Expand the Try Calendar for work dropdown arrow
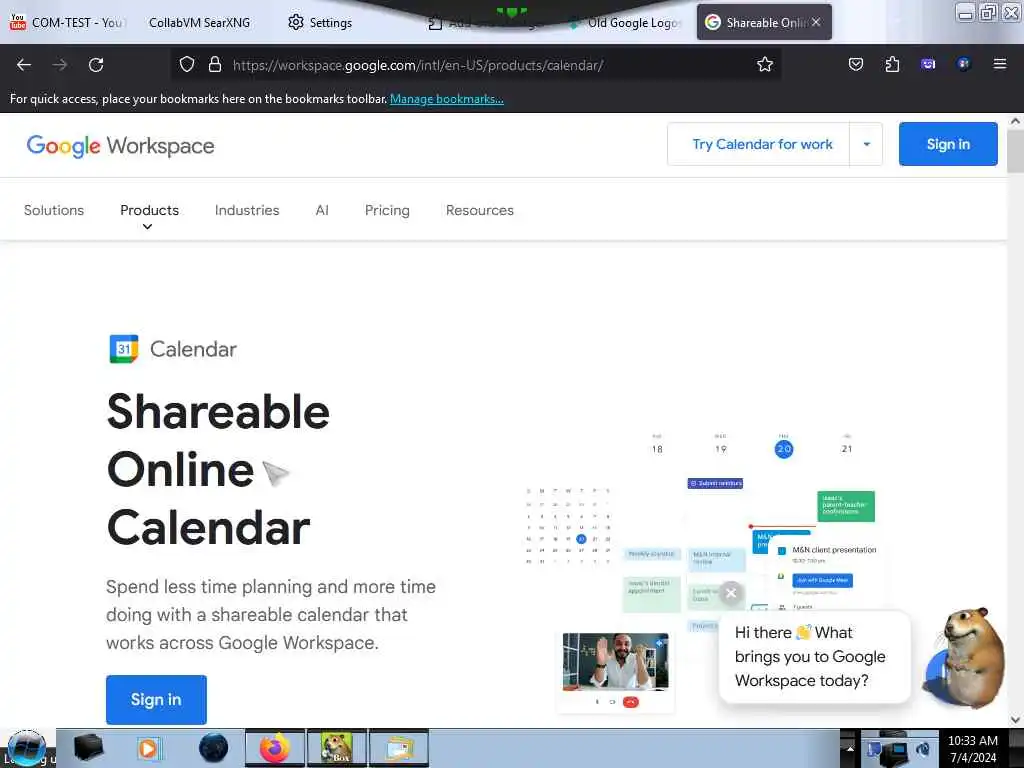Image resolution: width=1024 pixels, height=768 pixels. tap(866, 144)
